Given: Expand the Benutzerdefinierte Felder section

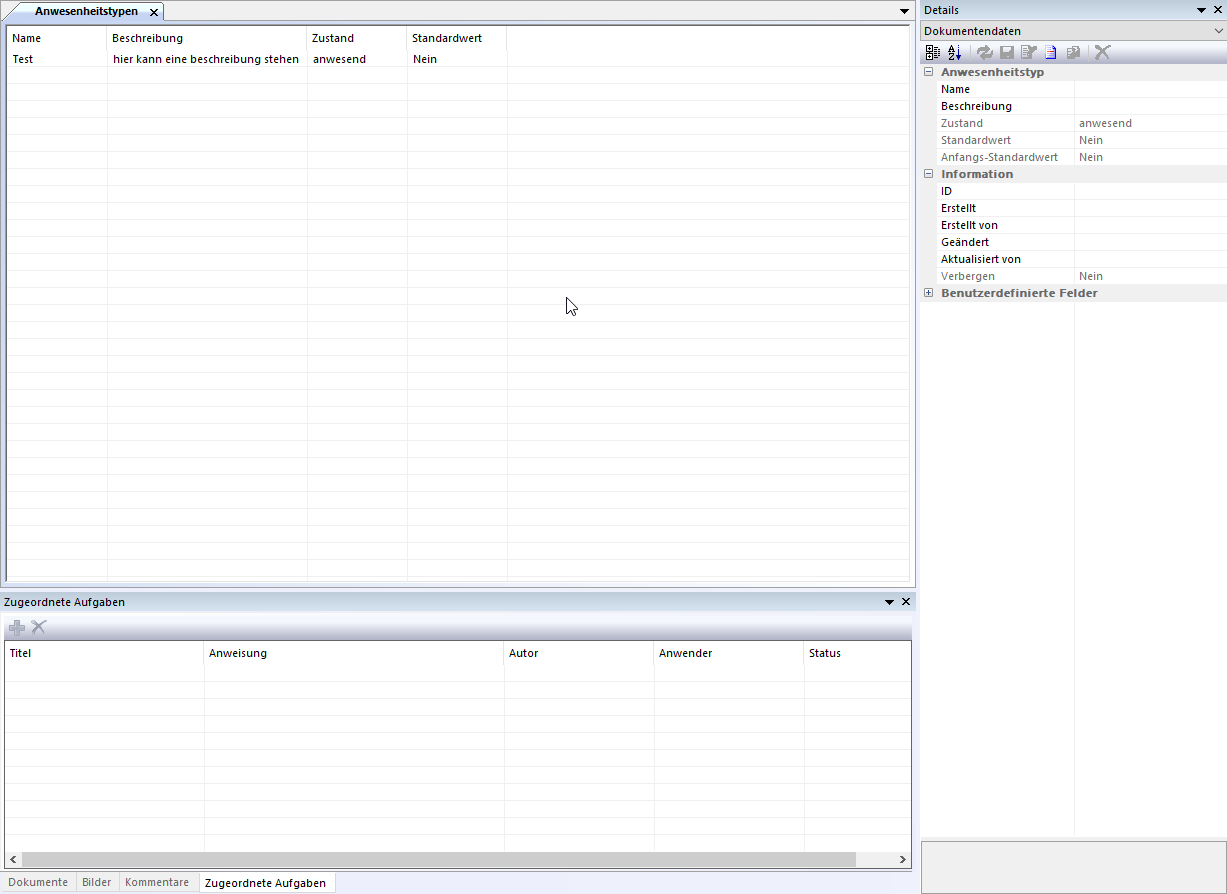Looking at the screenshot, I should pos(928,292).
